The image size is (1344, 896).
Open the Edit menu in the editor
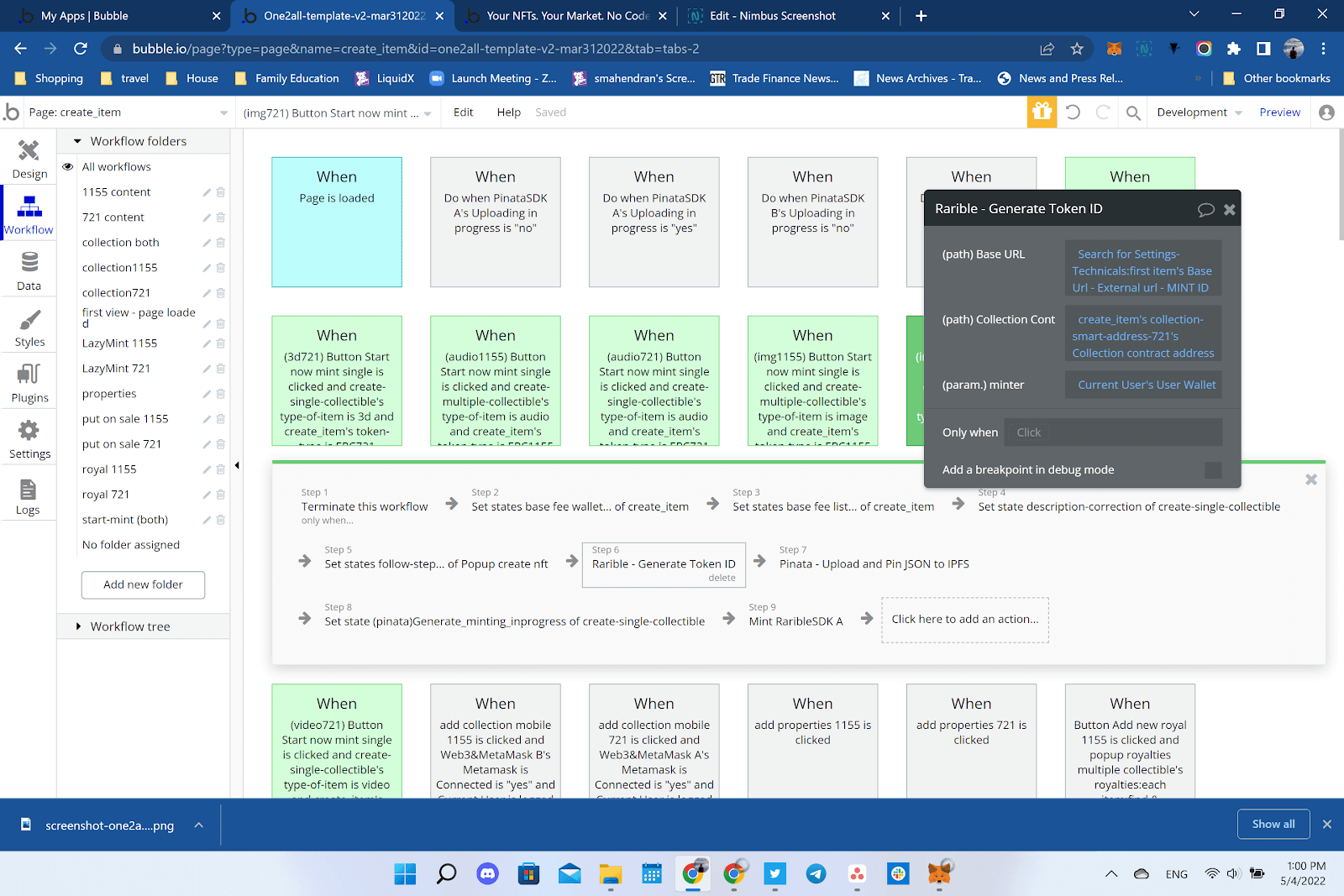463,112
